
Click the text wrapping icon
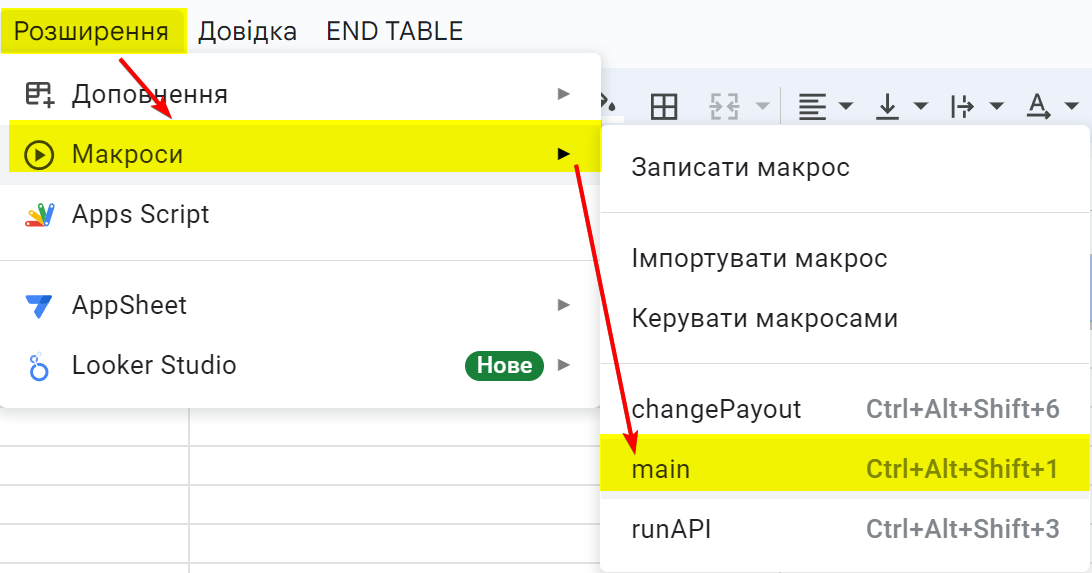(962, 107)
